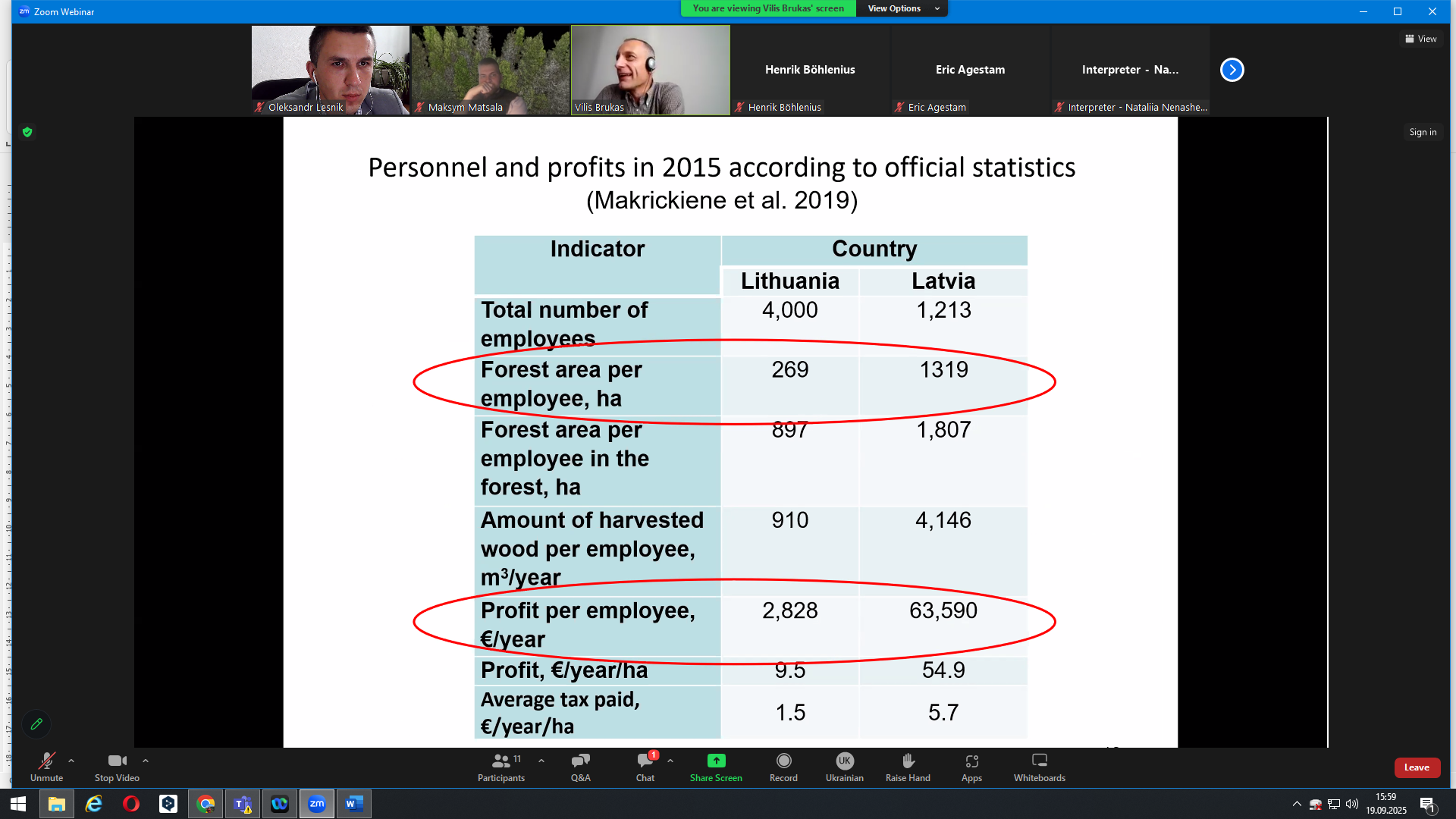This screenshot has height=819, width=1456.
Task: Open hexagon app icon in taskbar
Action: [168, 804]
